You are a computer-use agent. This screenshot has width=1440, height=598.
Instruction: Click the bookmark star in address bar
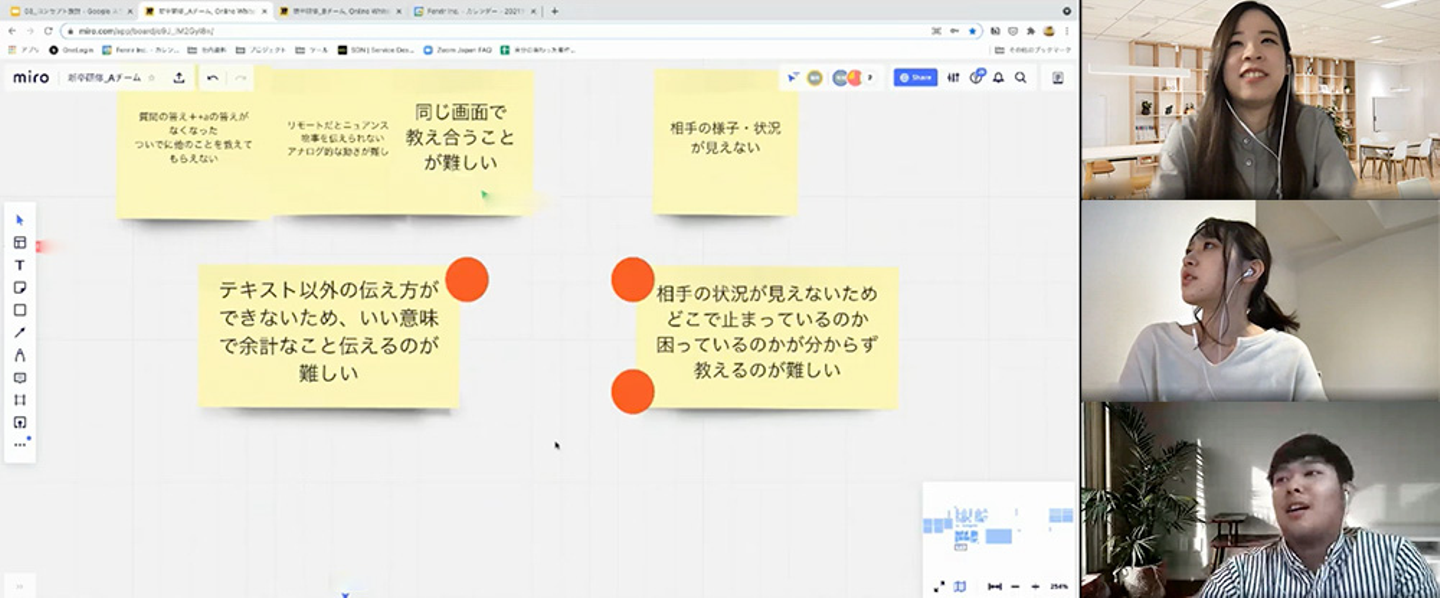[971, 31]
